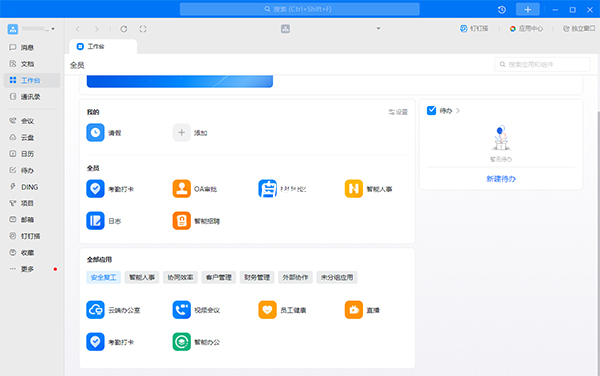The width and height of the screenshot is (600, 376).
Task: Click the 新建待办 link
Action: click(x=501, y=179)
